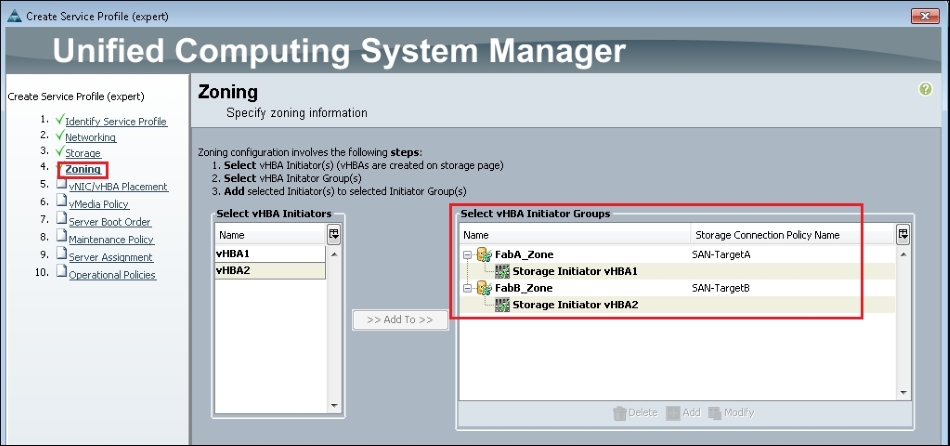This screenshot has width=950, height=446.
Task: Select vHBA1 in the initiators list
Action: pos(270,254)
